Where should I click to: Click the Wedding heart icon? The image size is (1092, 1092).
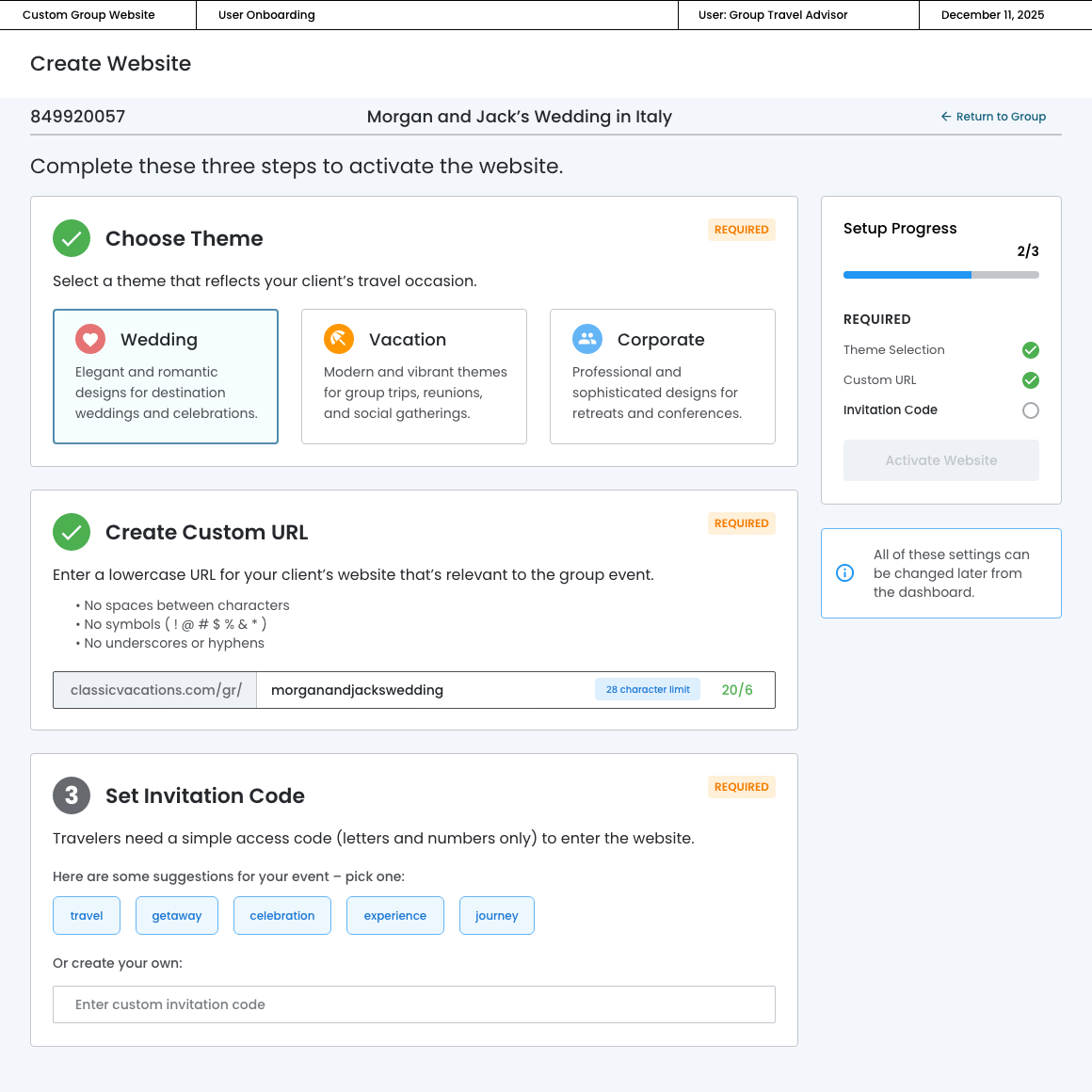90,339
